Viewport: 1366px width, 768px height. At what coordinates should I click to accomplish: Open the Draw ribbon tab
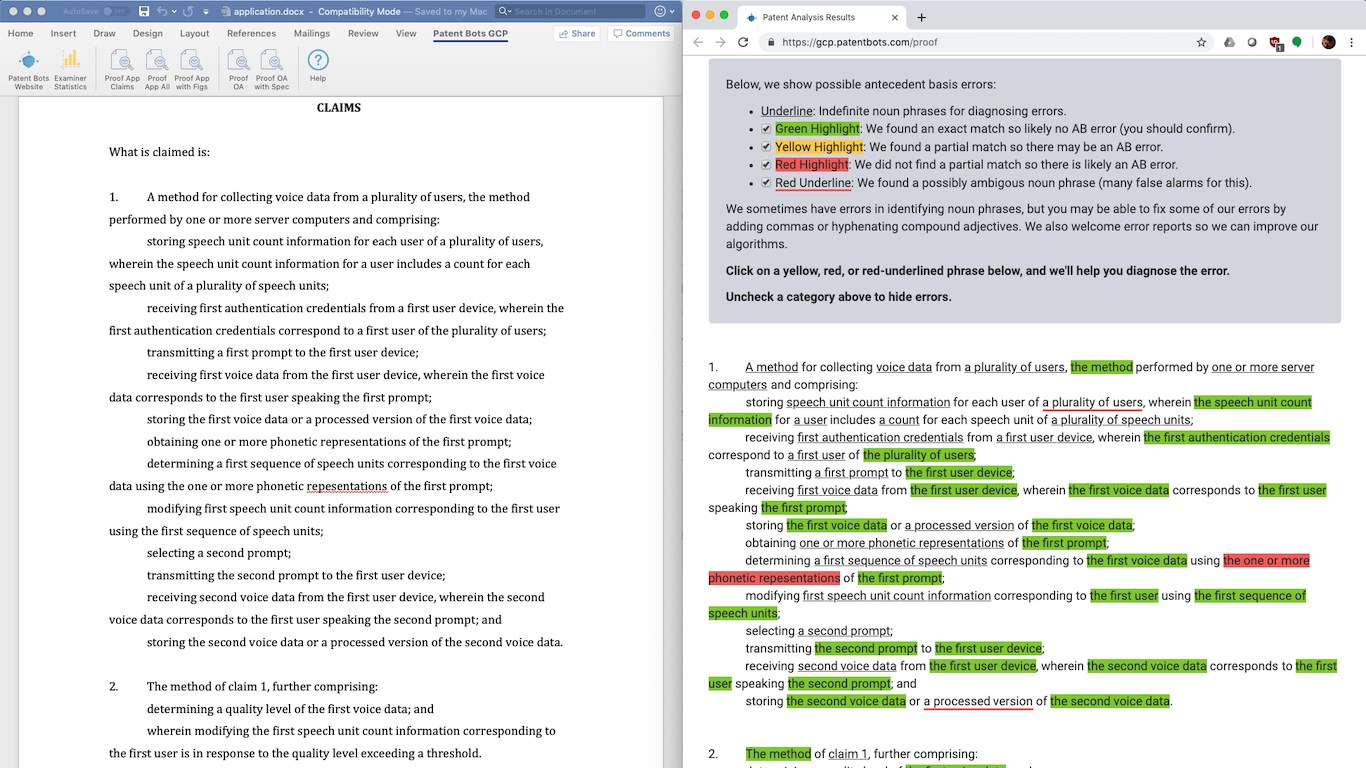click(104, 33)
